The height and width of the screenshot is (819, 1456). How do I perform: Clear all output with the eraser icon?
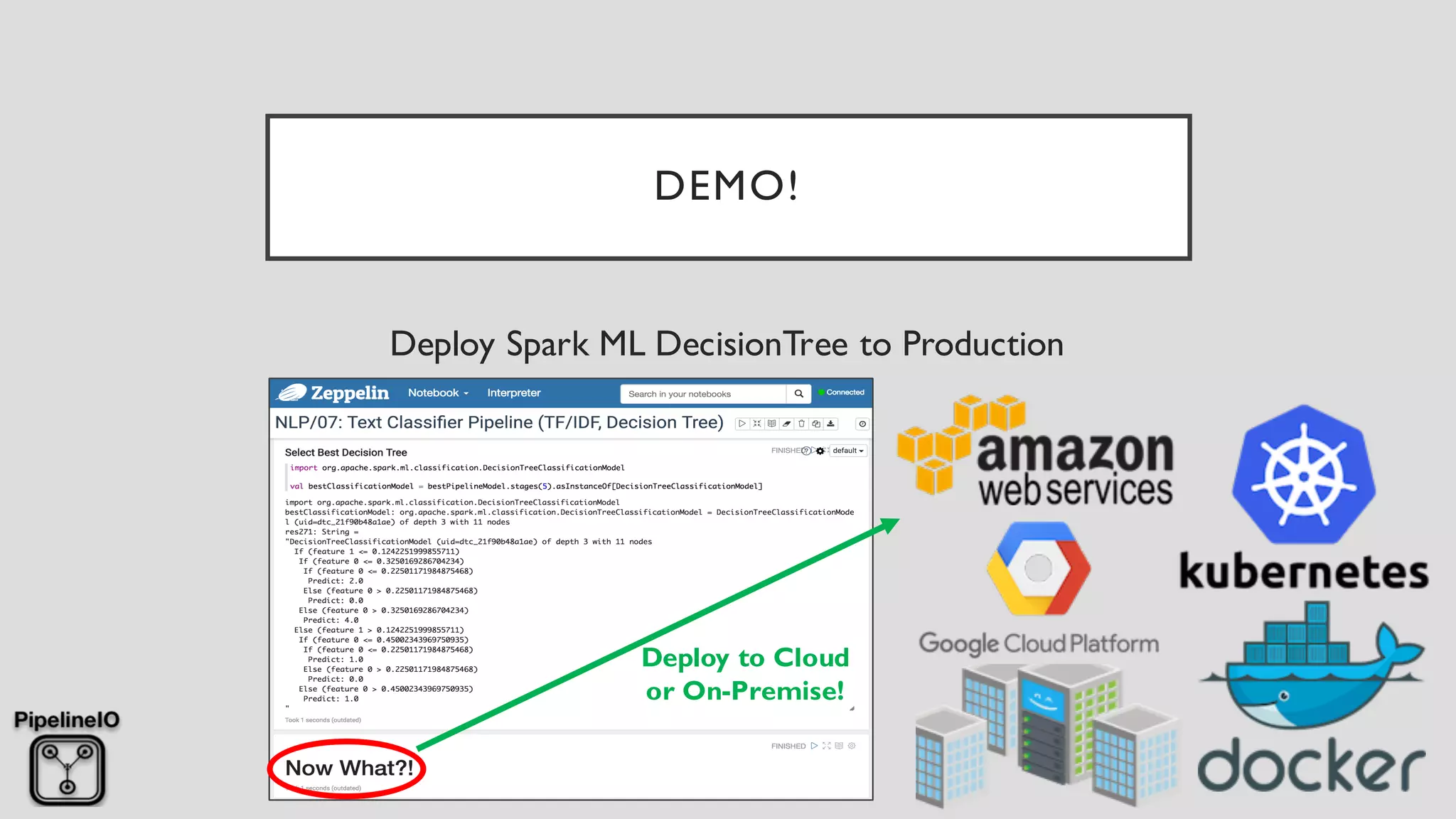coord(787,424)
